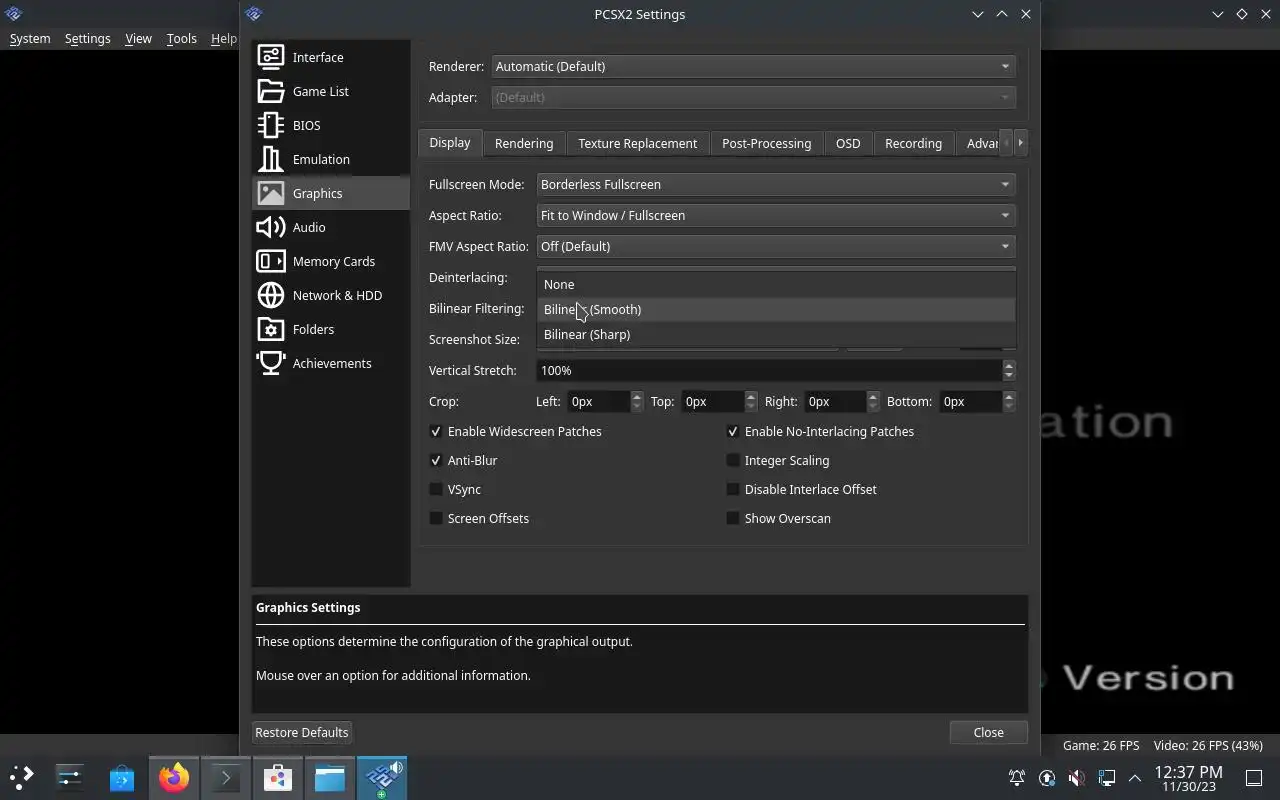The height and width of the screenshot is (800, 1280).
Task: Open the FMV Aspect Ratio dropdown
Action: 776,246
